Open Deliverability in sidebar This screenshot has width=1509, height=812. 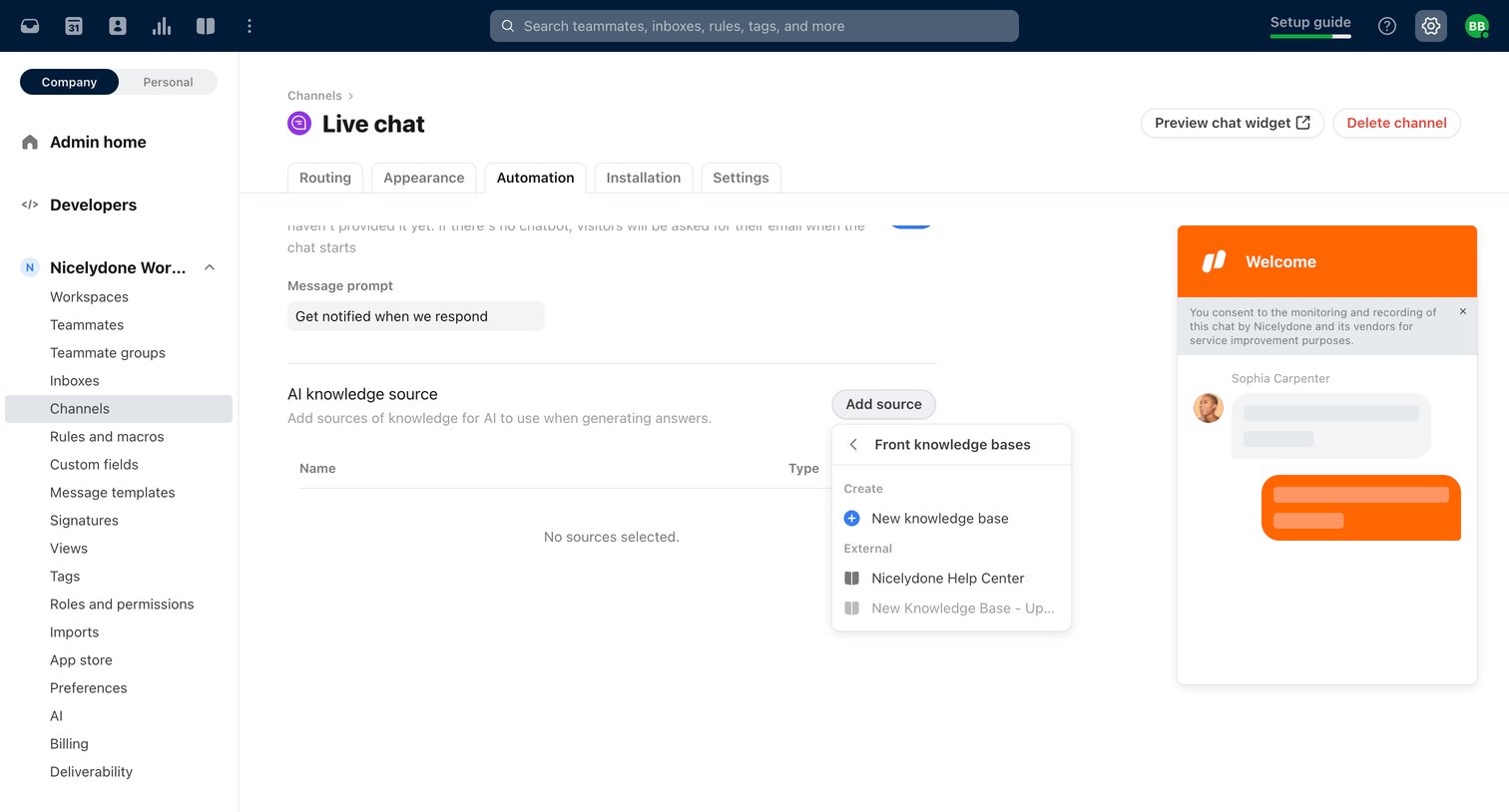[91, 772]
